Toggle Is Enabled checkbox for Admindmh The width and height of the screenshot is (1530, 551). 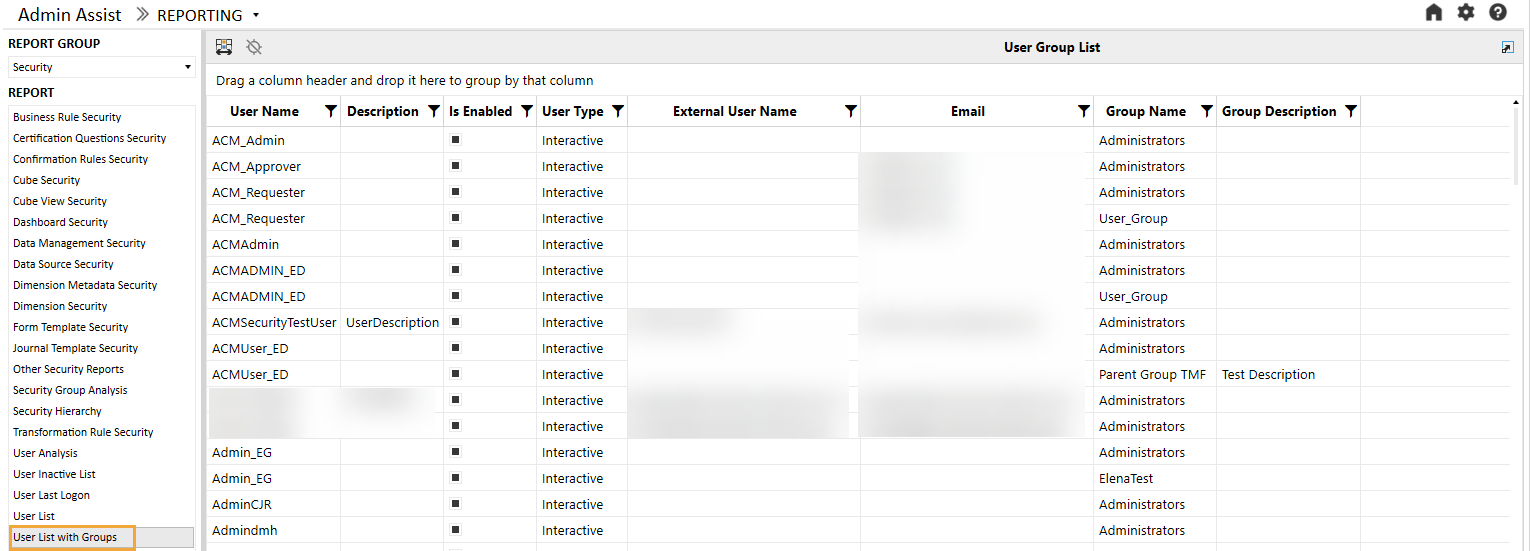[455, 529]
